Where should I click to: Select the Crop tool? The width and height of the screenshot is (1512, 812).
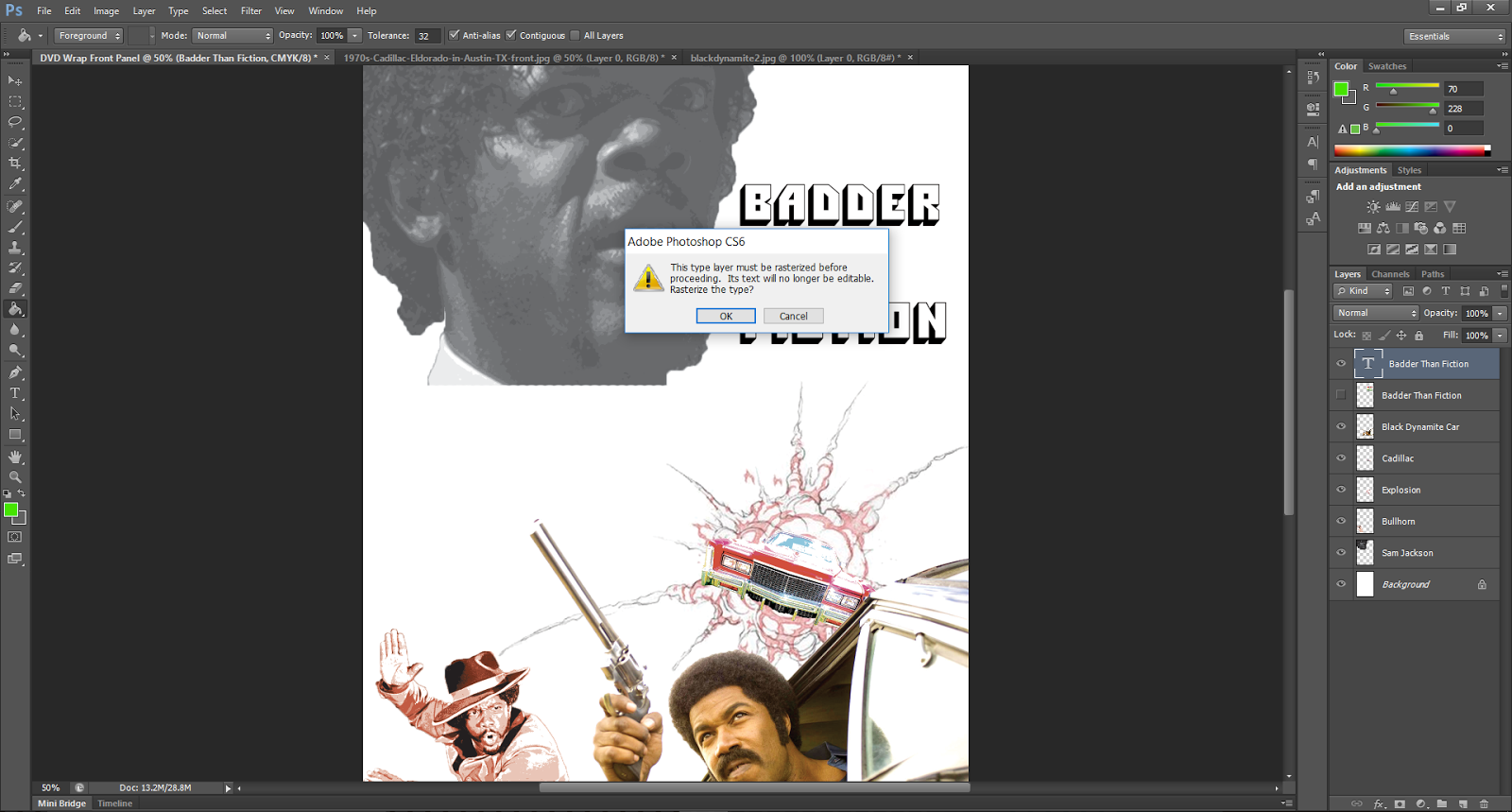click(15, 164)
